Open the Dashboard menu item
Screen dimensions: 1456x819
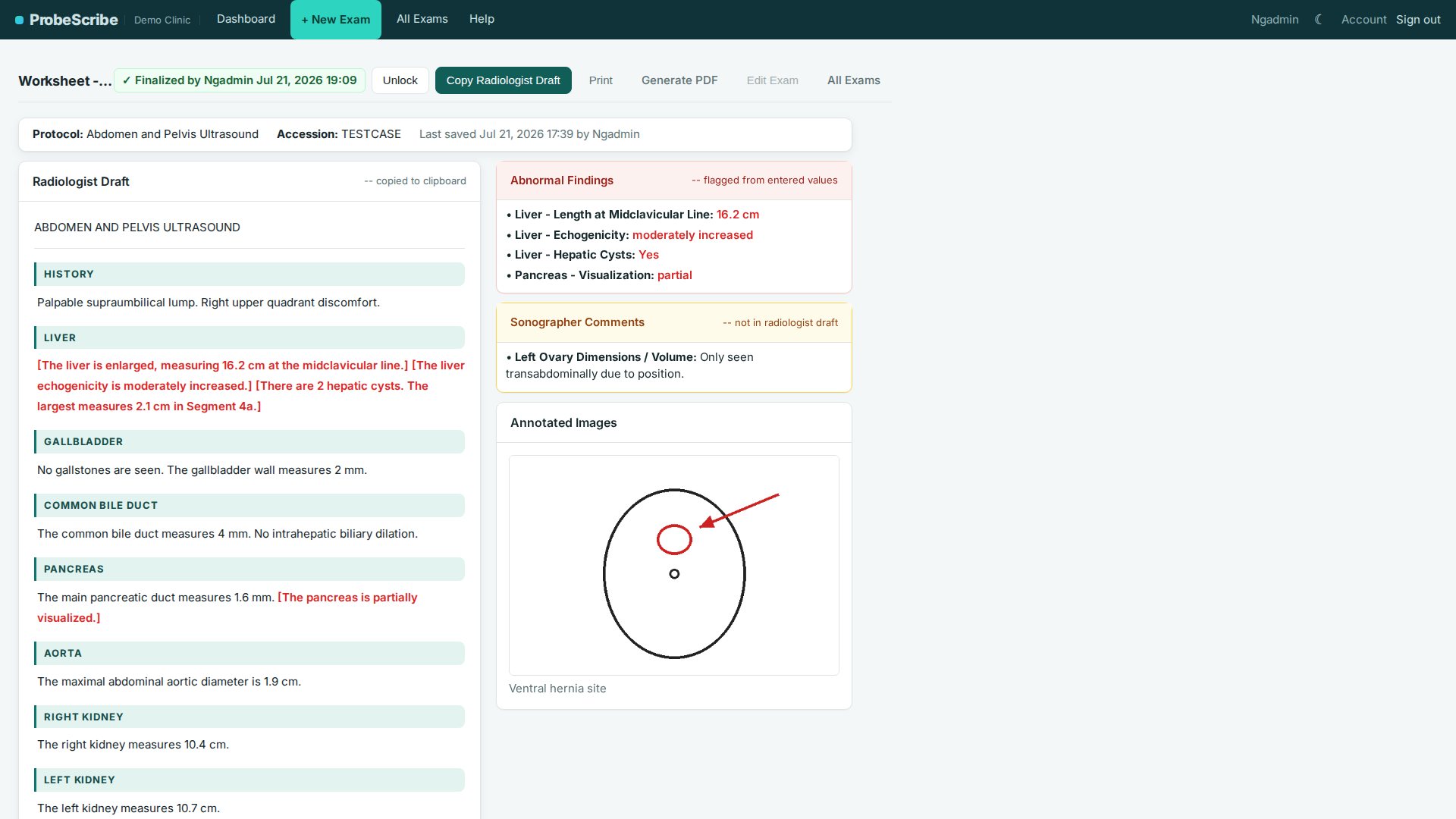click(x=246, y=19)
